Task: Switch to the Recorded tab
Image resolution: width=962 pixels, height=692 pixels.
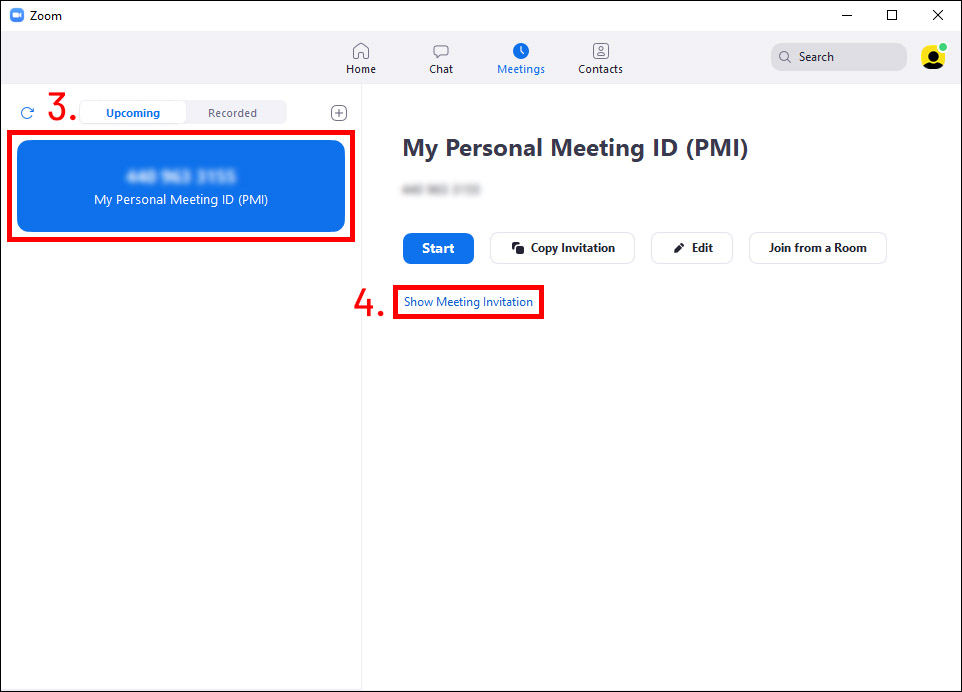Action: coord(232,113)
